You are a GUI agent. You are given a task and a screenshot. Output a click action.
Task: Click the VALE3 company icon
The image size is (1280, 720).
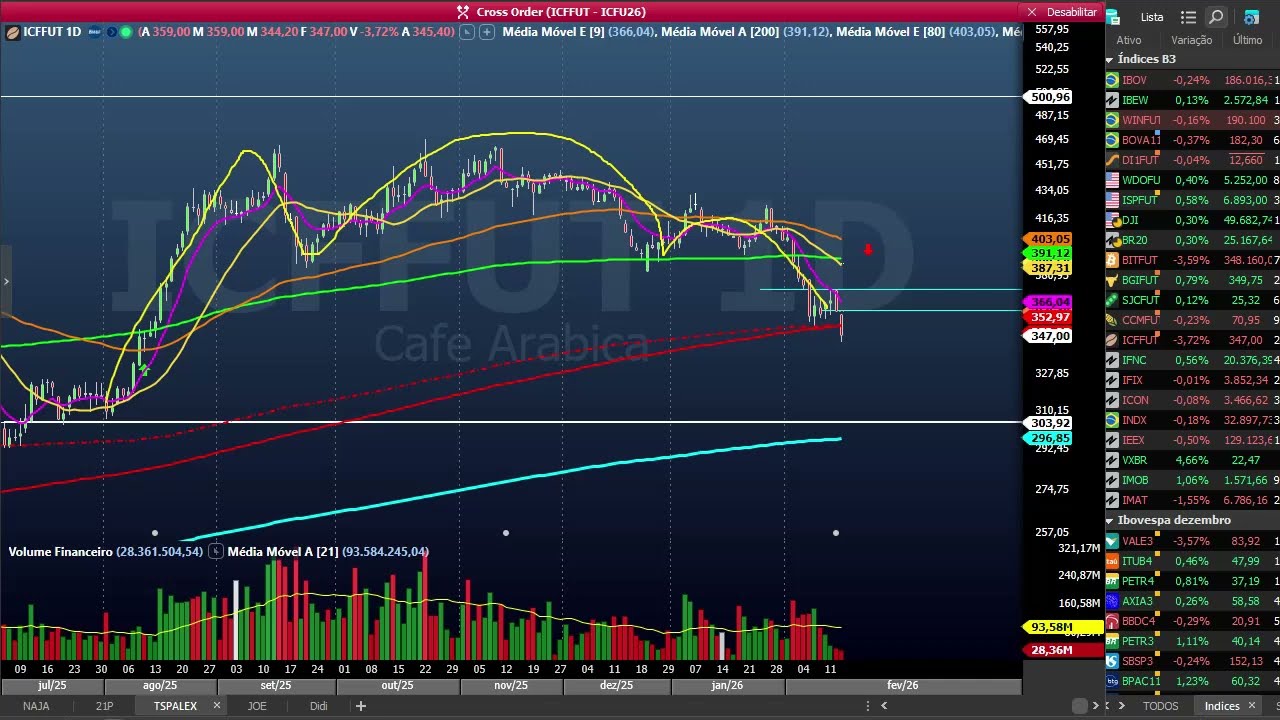pos(1112,541)
